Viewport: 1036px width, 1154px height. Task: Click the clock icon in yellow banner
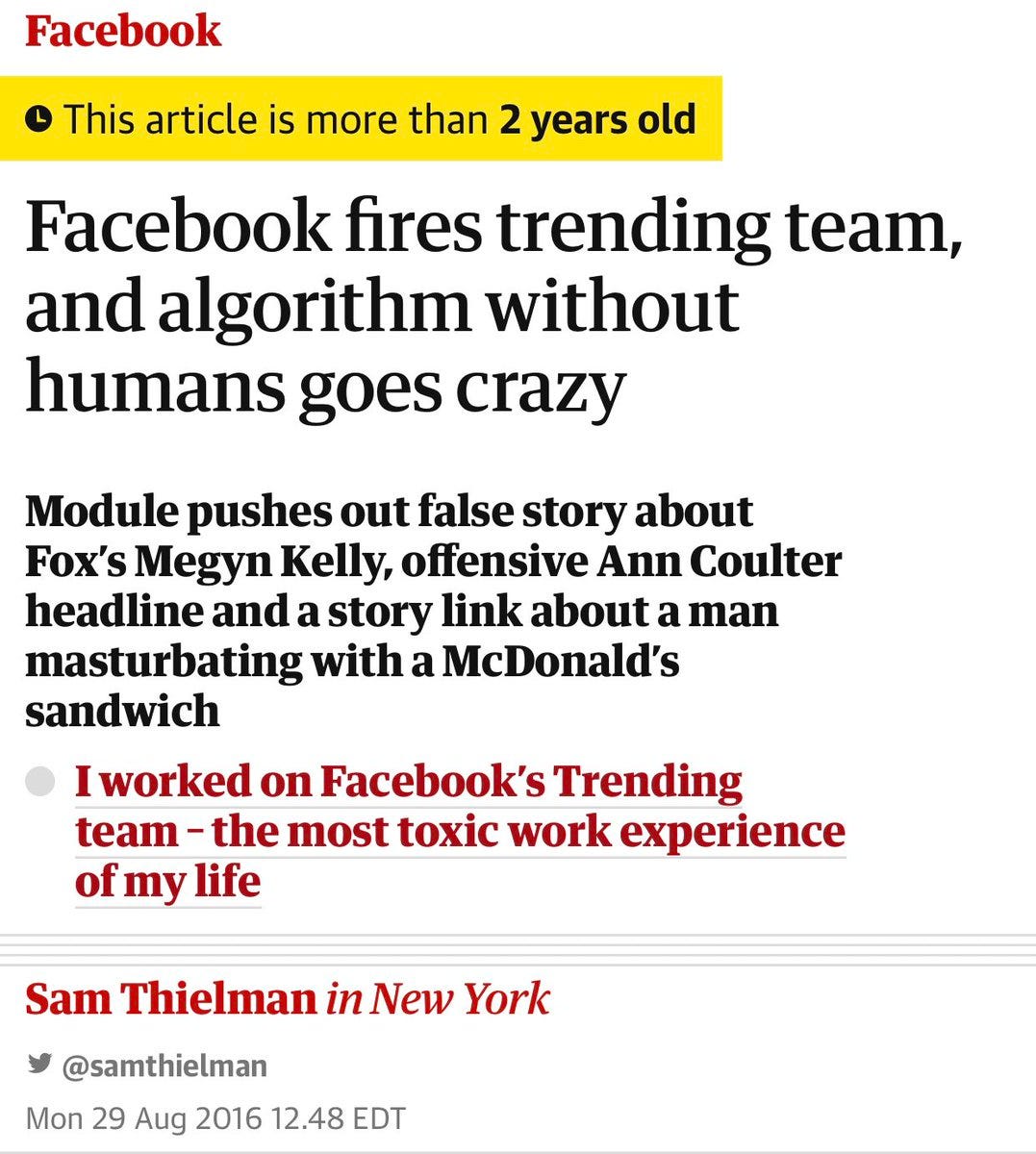[38, 119]
